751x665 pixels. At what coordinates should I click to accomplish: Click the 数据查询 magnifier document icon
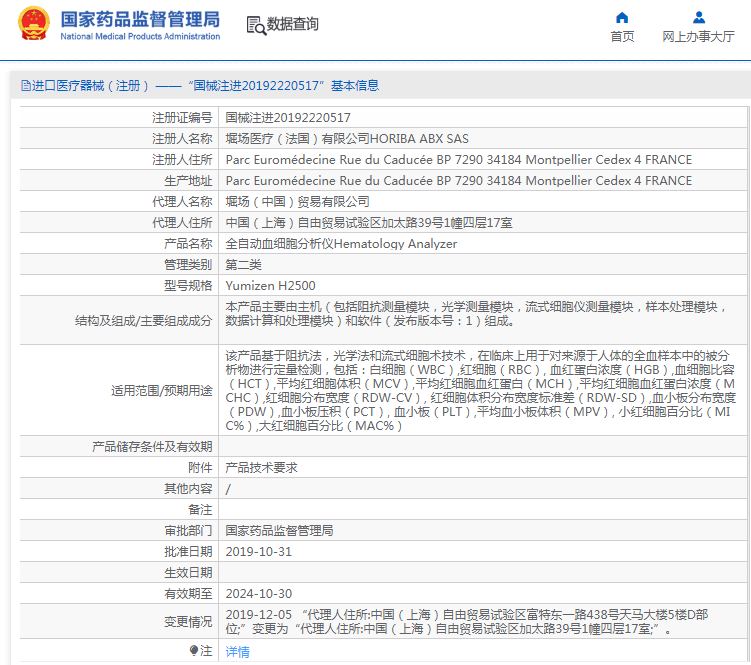pyautogui.click(x=255, y=24)
